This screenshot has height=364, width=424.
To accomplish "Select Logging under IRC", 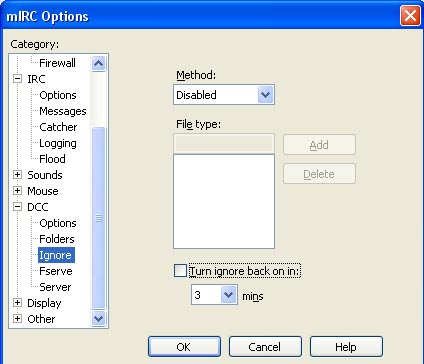I will click(x=58, y=143).
